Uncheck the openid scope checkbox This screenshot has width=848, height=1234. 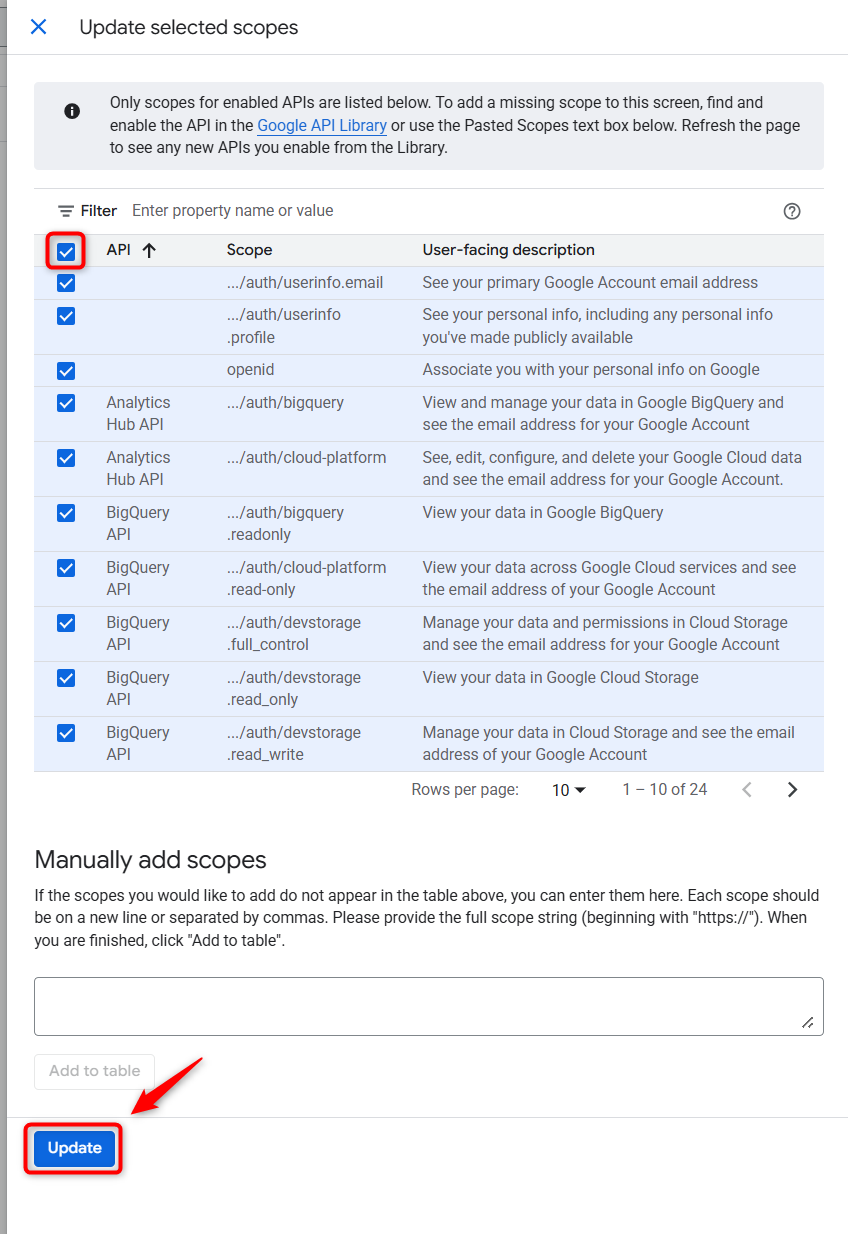65,370
